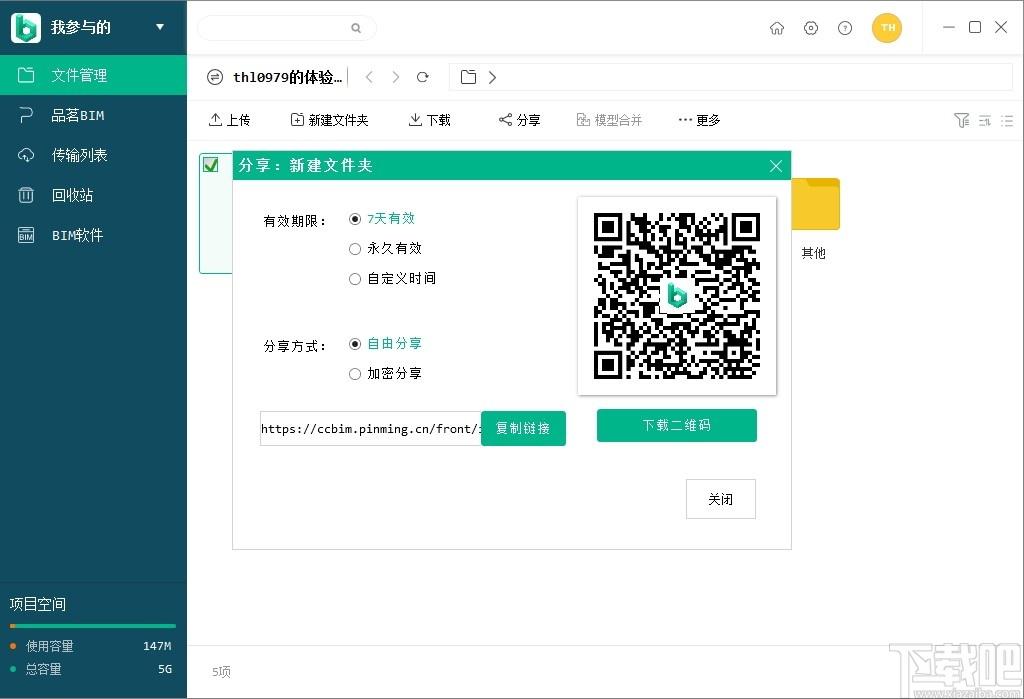
Task: Expand the 我参与的 project dropdown arrow
Action: click(160, 27)
